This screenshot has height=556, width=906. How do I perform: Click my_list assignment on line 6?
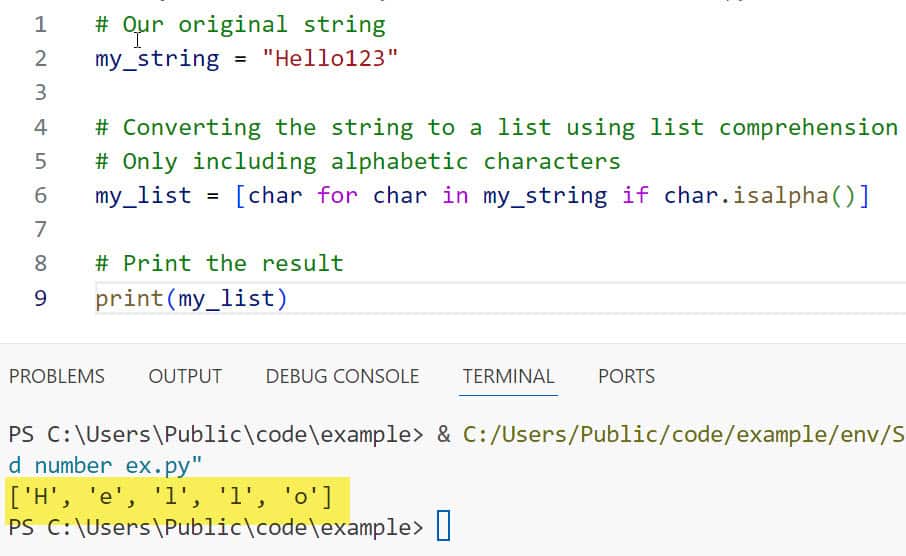(x=143, y=195)
